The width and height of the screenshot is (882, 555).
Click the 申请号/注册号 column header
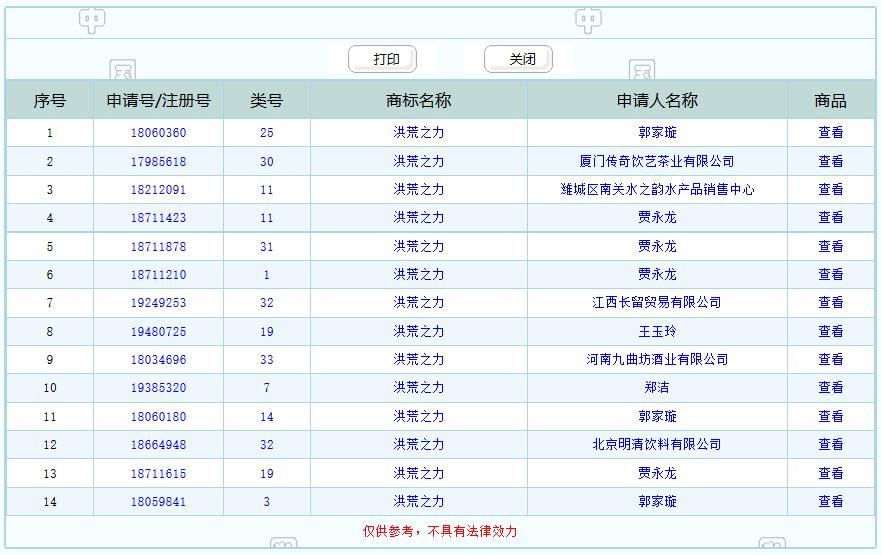tap(158, 101)
